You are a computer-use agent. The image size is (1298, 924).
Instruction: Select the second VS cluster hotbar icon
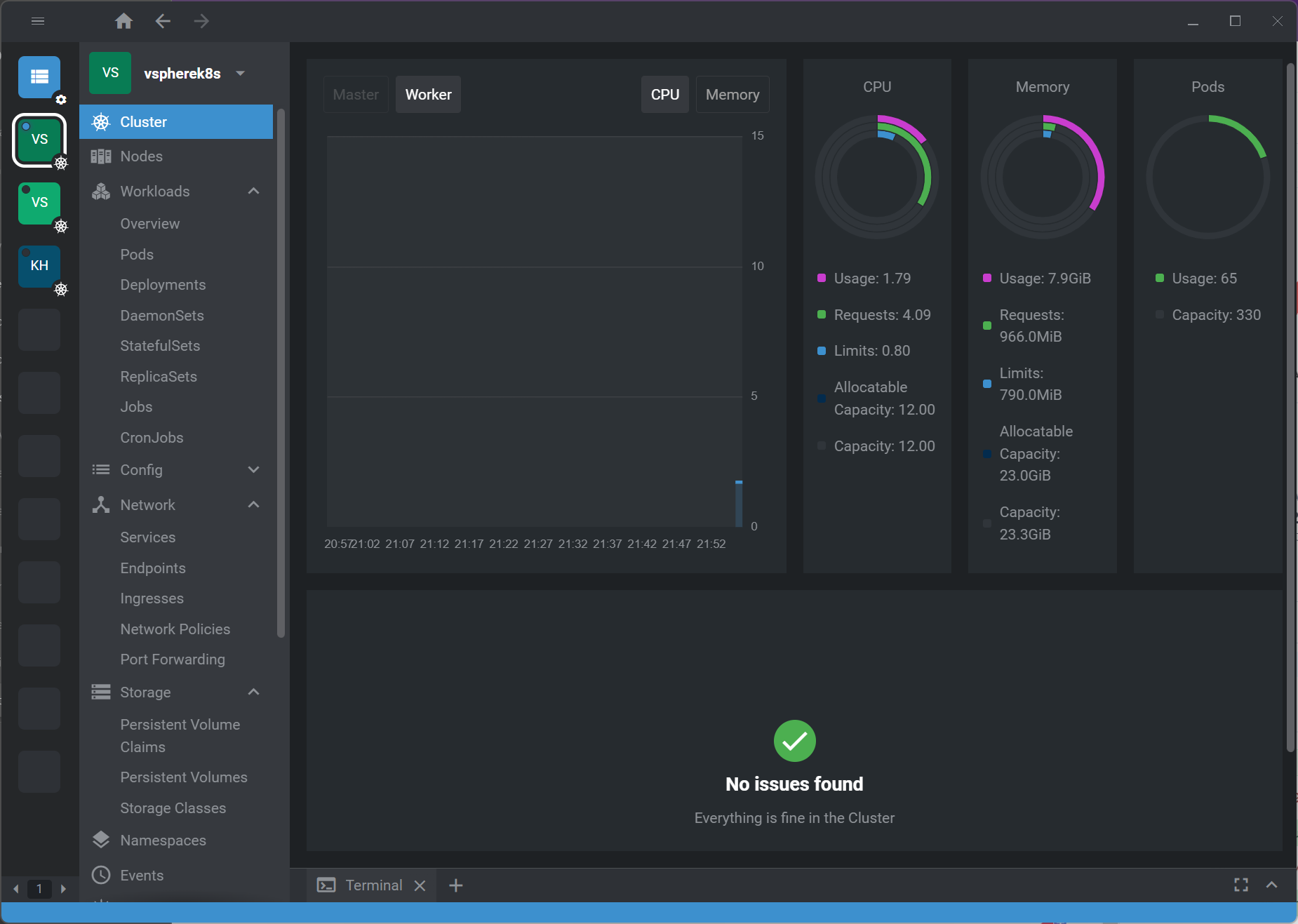[x=39, y=203]
